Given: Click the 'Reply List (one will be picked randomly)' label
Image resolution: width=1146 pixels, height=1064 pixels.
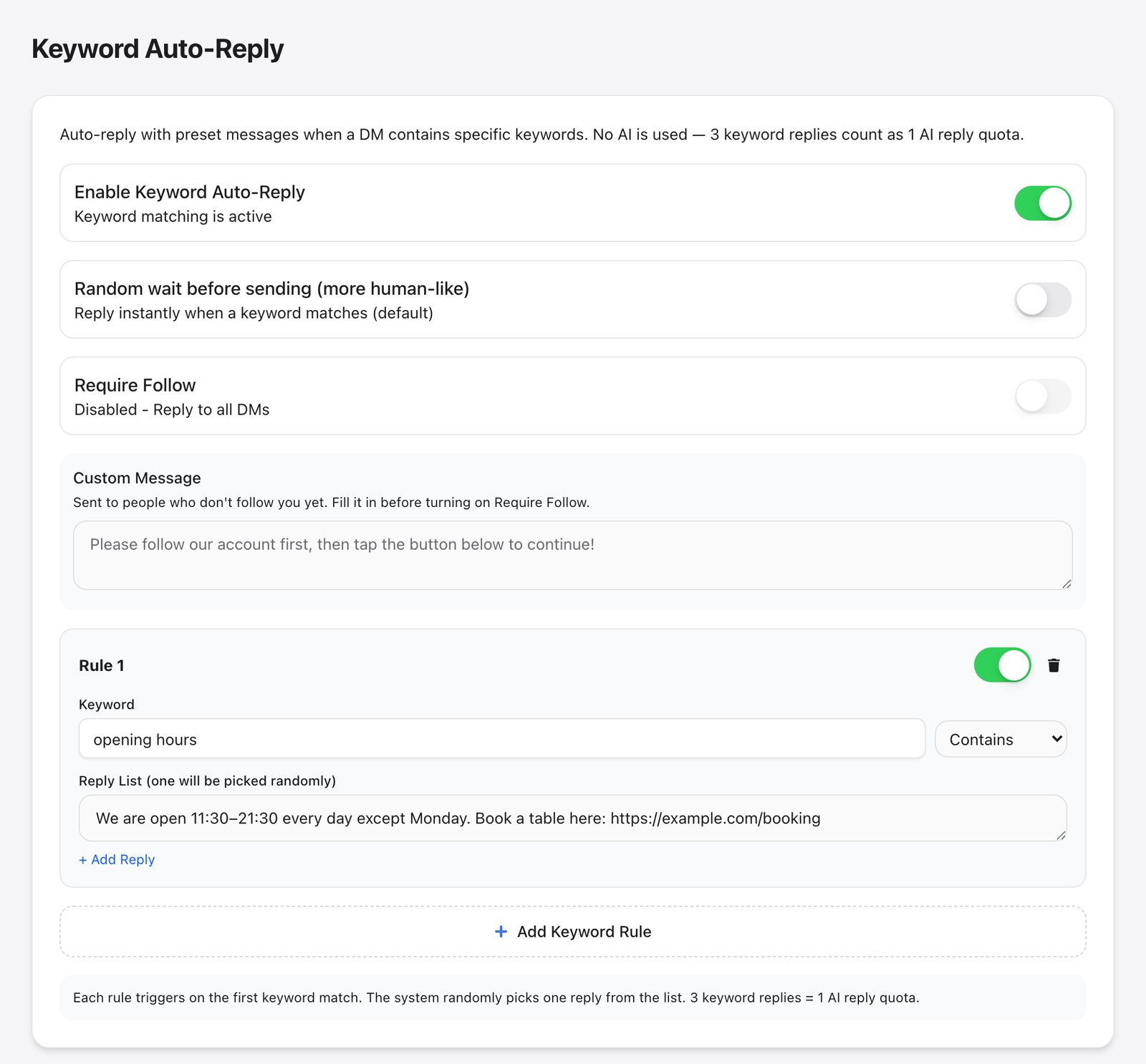Looking at the screenshot, I should 207,780.
